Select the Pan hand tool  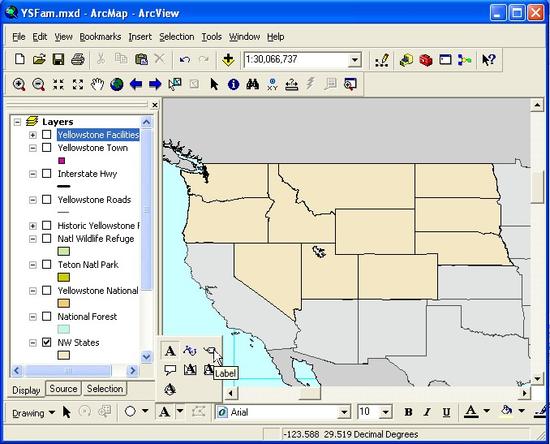[x=97, y=84]
